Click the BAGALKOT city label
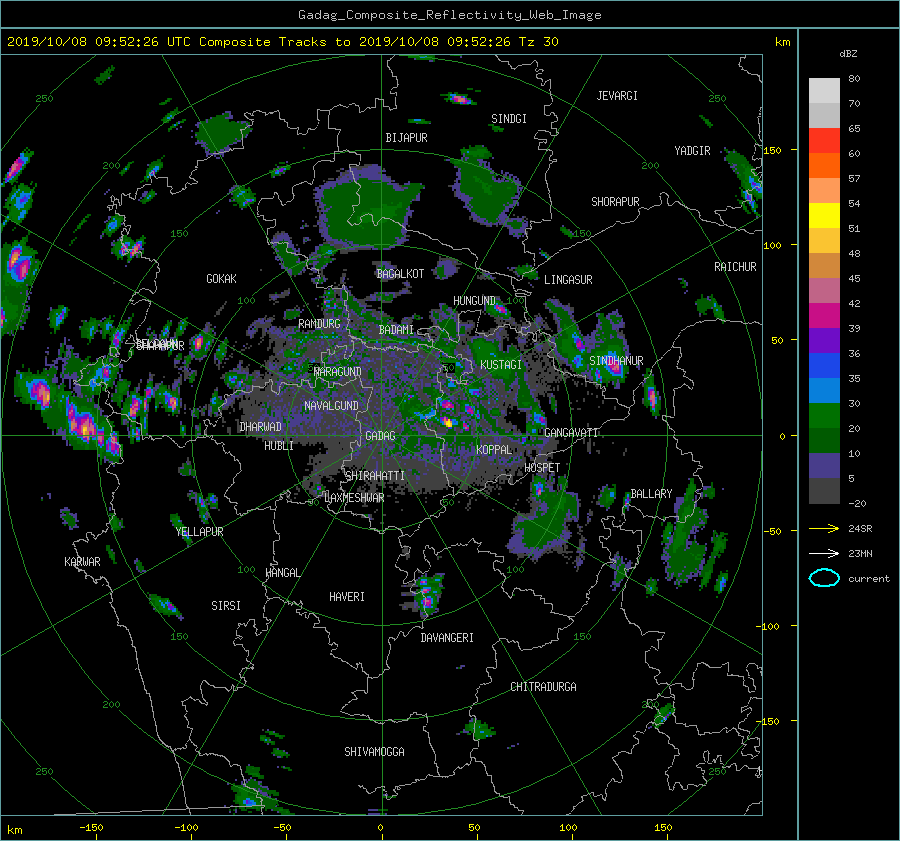 (x=400, y=274)
